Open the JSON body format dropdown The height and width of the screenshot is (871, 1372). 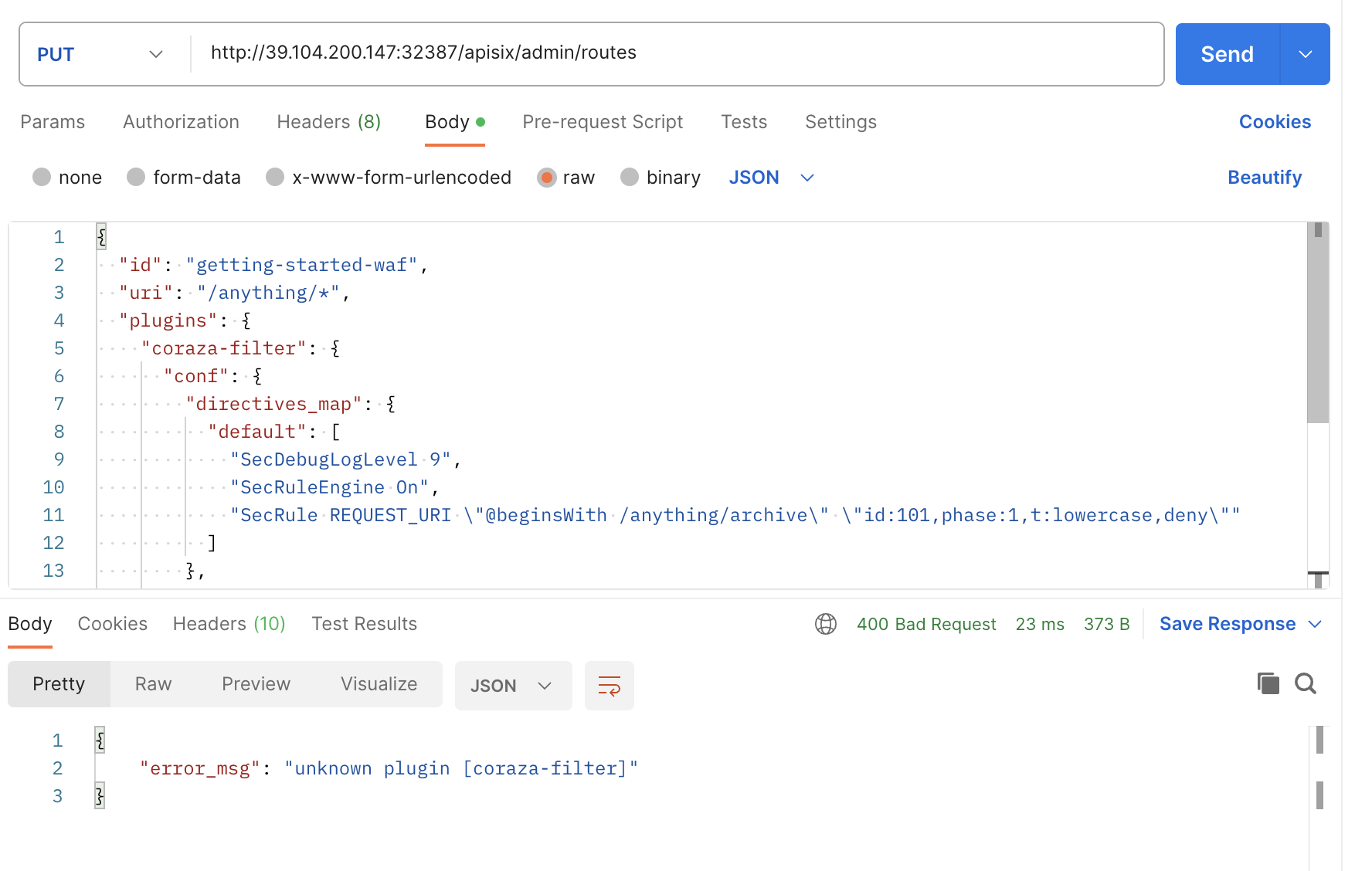click(773, 177)
